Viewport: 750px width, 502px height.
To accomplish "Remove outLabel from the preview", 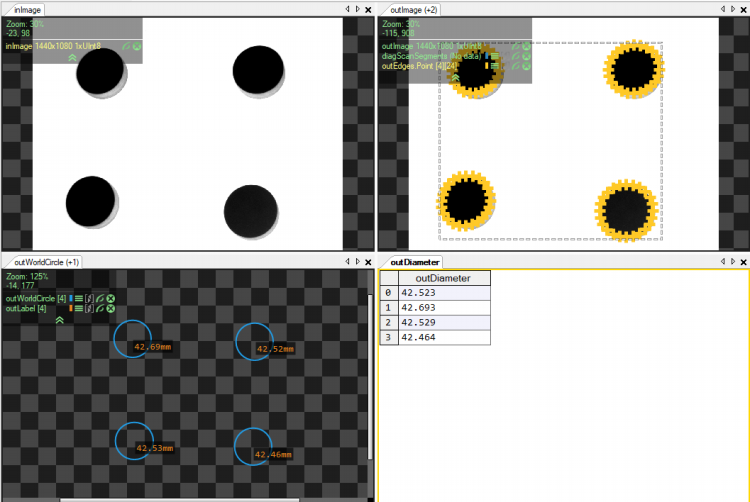I will [x=111, y=309].
